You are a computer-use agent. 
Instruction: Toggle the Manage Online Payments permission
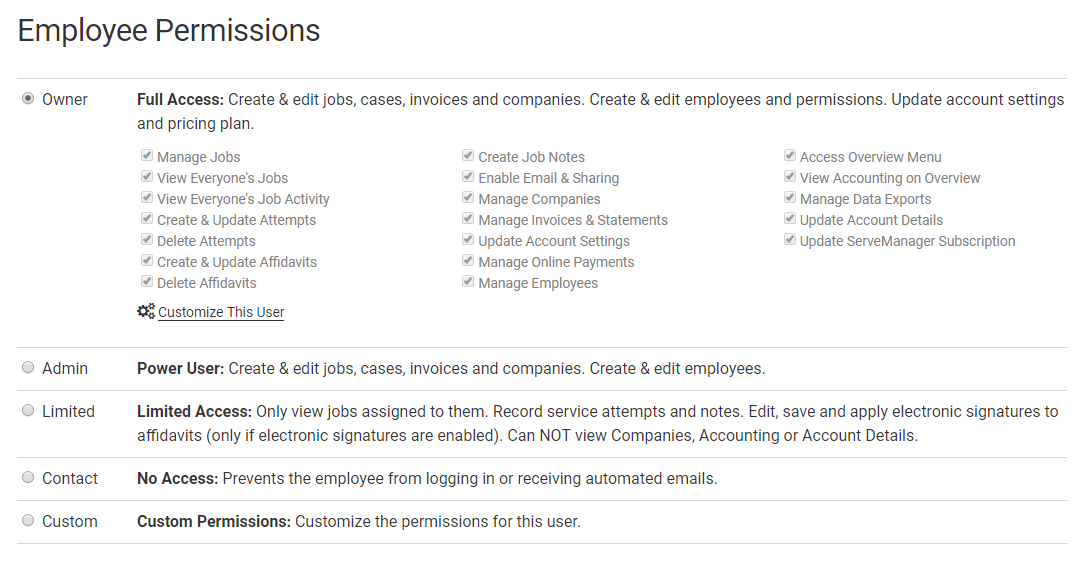point(467,260)
